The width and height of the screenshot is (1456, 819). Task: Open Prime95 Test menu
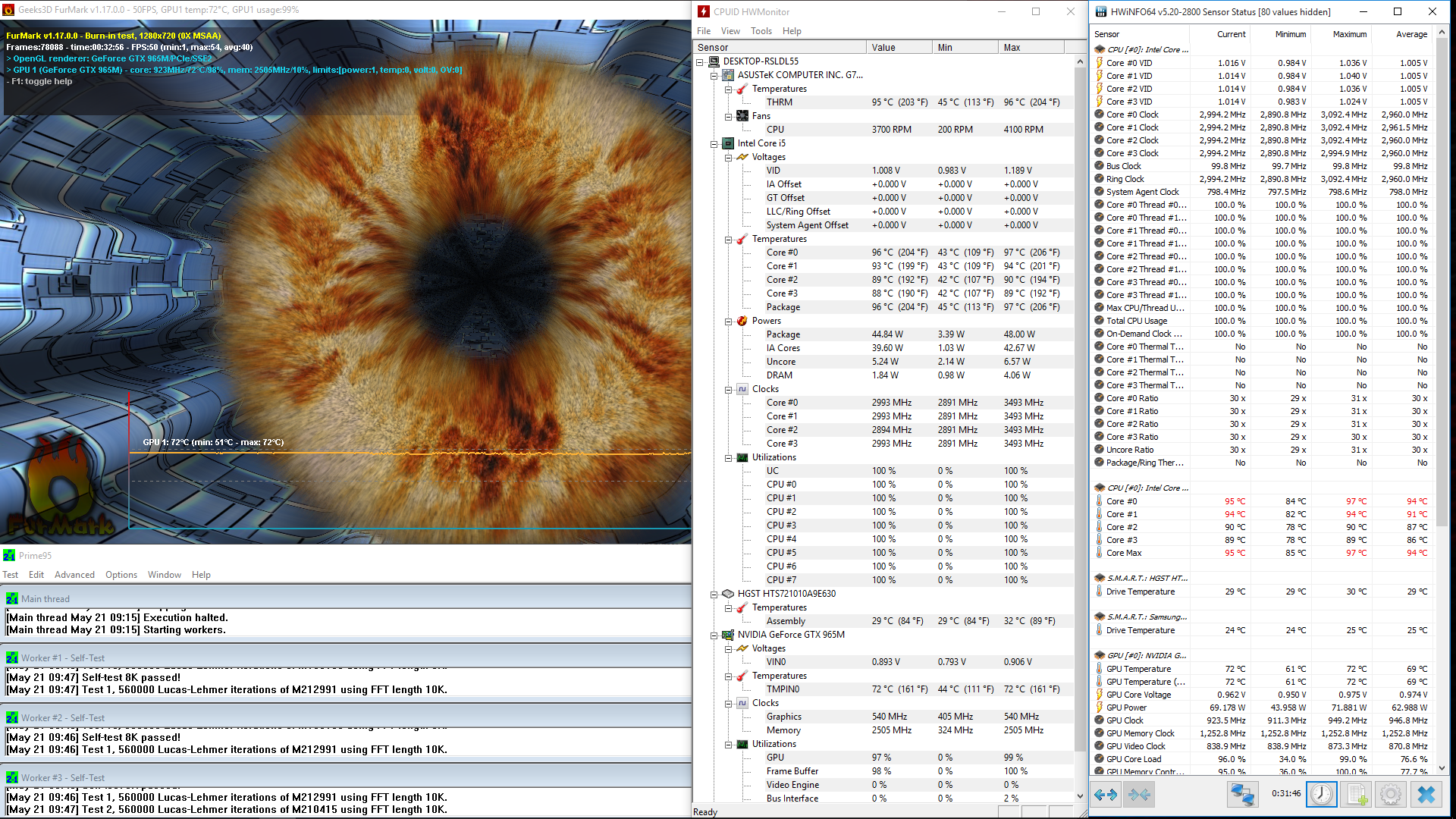click(11, 575)
